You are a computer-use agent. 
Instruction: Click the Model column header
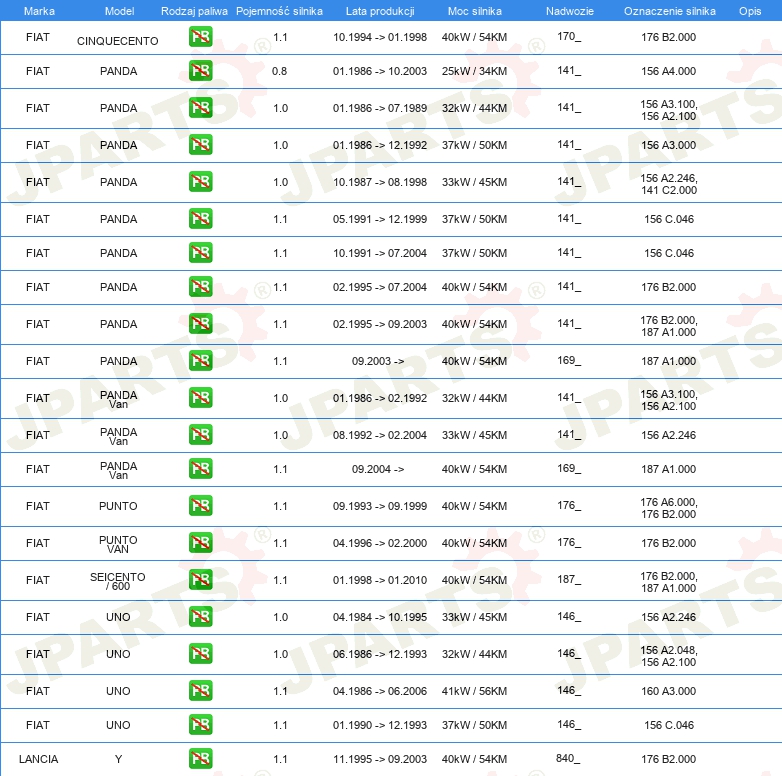[119, 11]
